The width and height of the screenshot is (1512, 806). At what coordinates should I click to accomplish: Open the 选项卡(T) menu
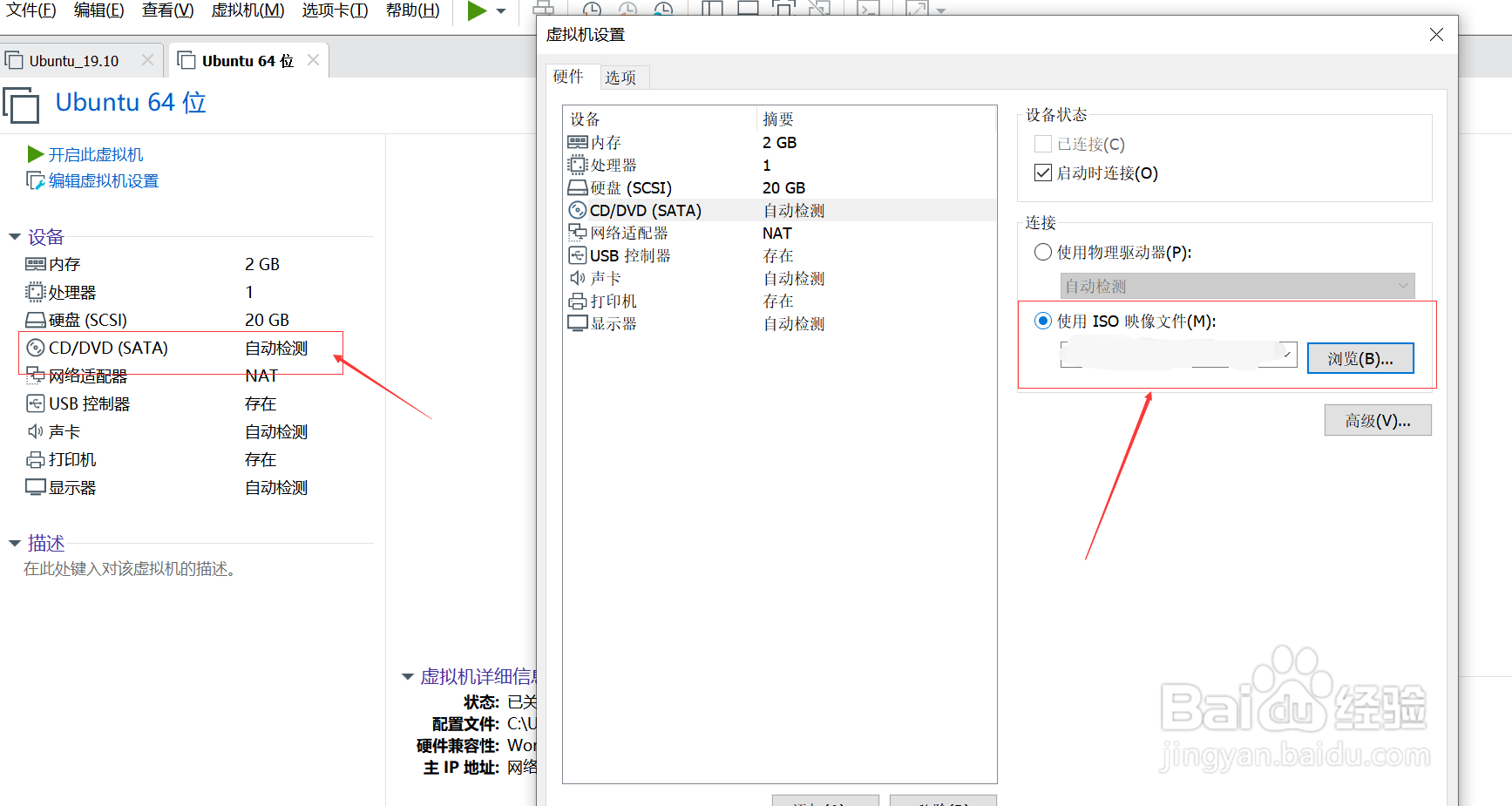(x=335, y=10)
